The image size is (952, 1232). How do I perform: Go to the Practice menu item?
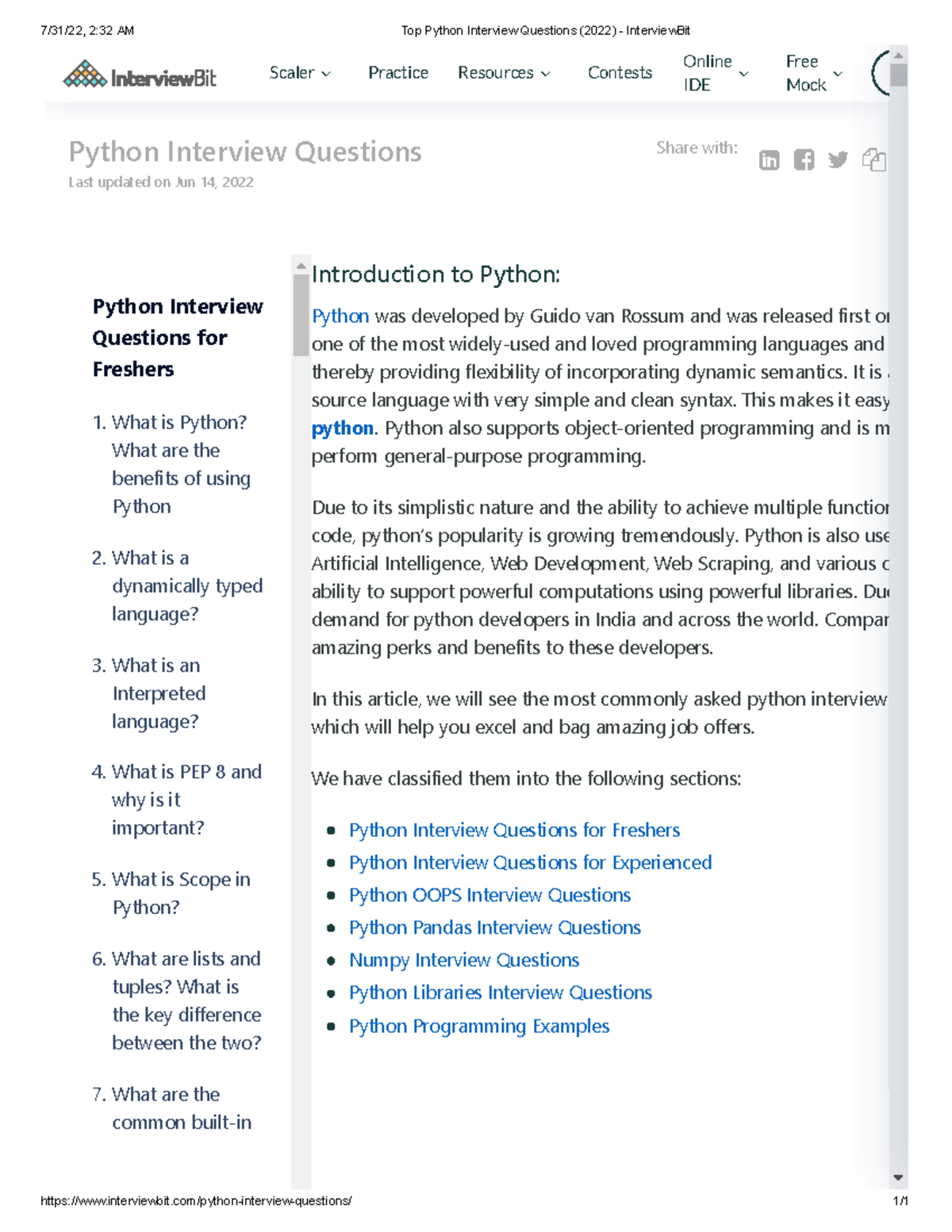[x=398, y=73]
